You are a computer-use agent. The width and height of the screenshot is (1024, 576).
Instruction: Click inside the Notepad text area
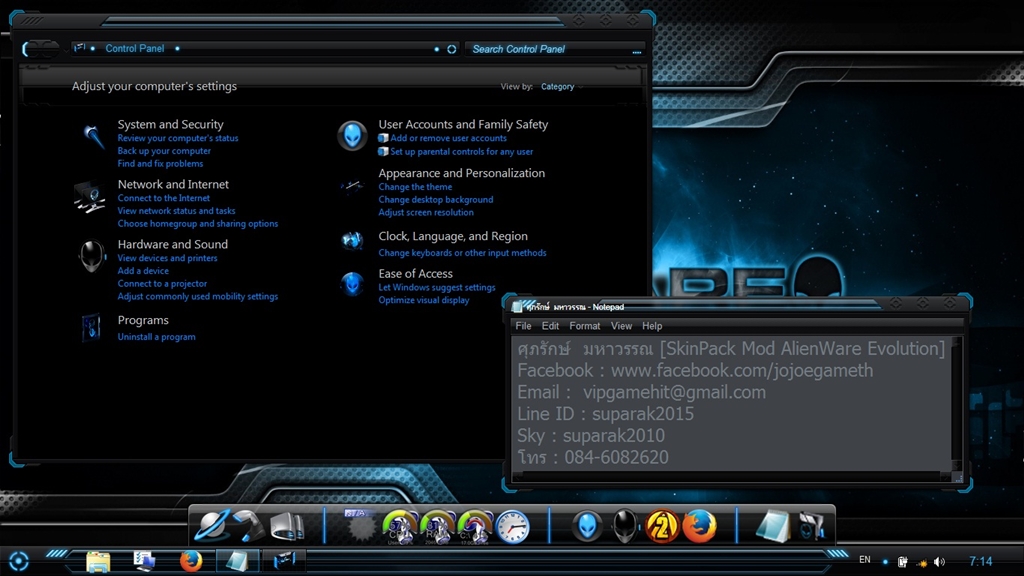[731, 403]
